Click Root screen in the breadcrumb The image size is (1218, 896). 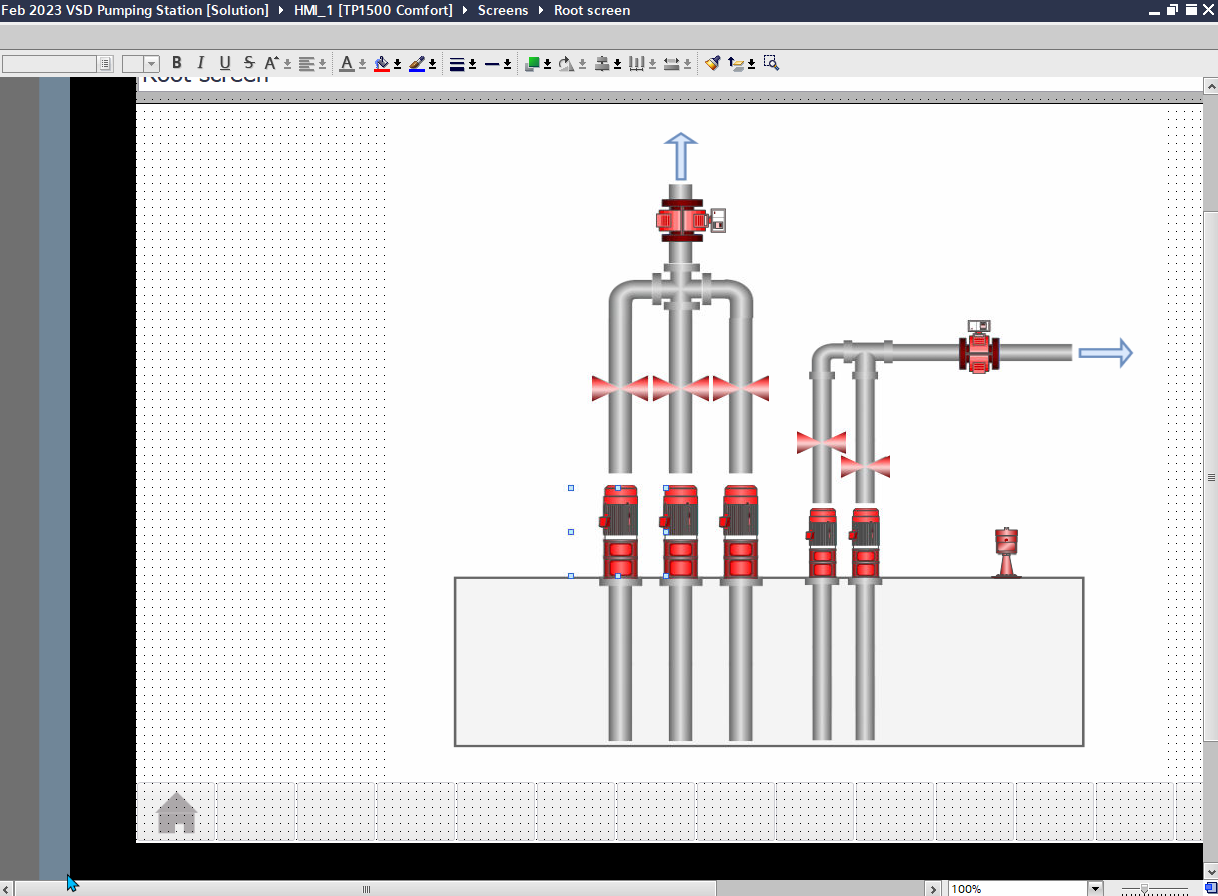(x=592, y=10)
